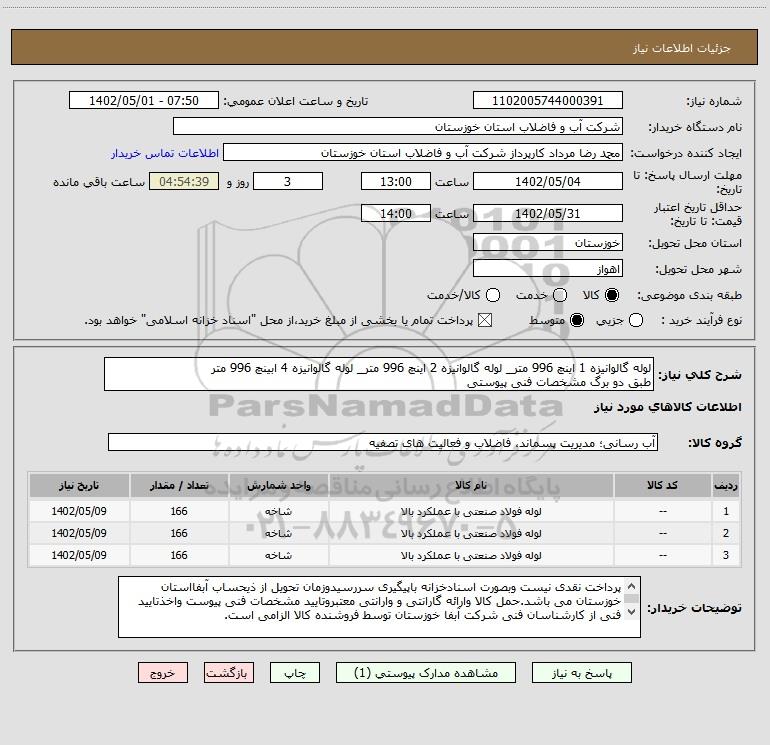Click quantity 166 in row 3
770x745 pixels.
coord(179,555)
